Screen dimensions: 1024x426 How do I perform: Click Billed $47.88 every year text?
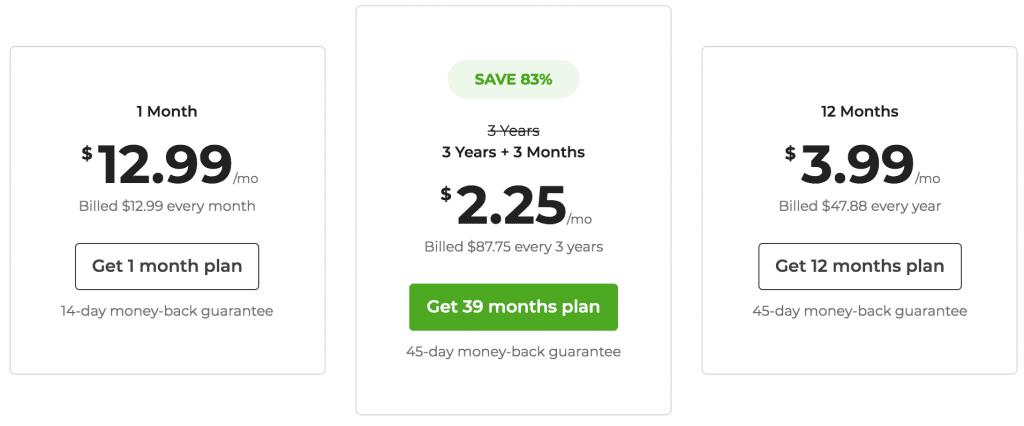(x=859, y=206)
